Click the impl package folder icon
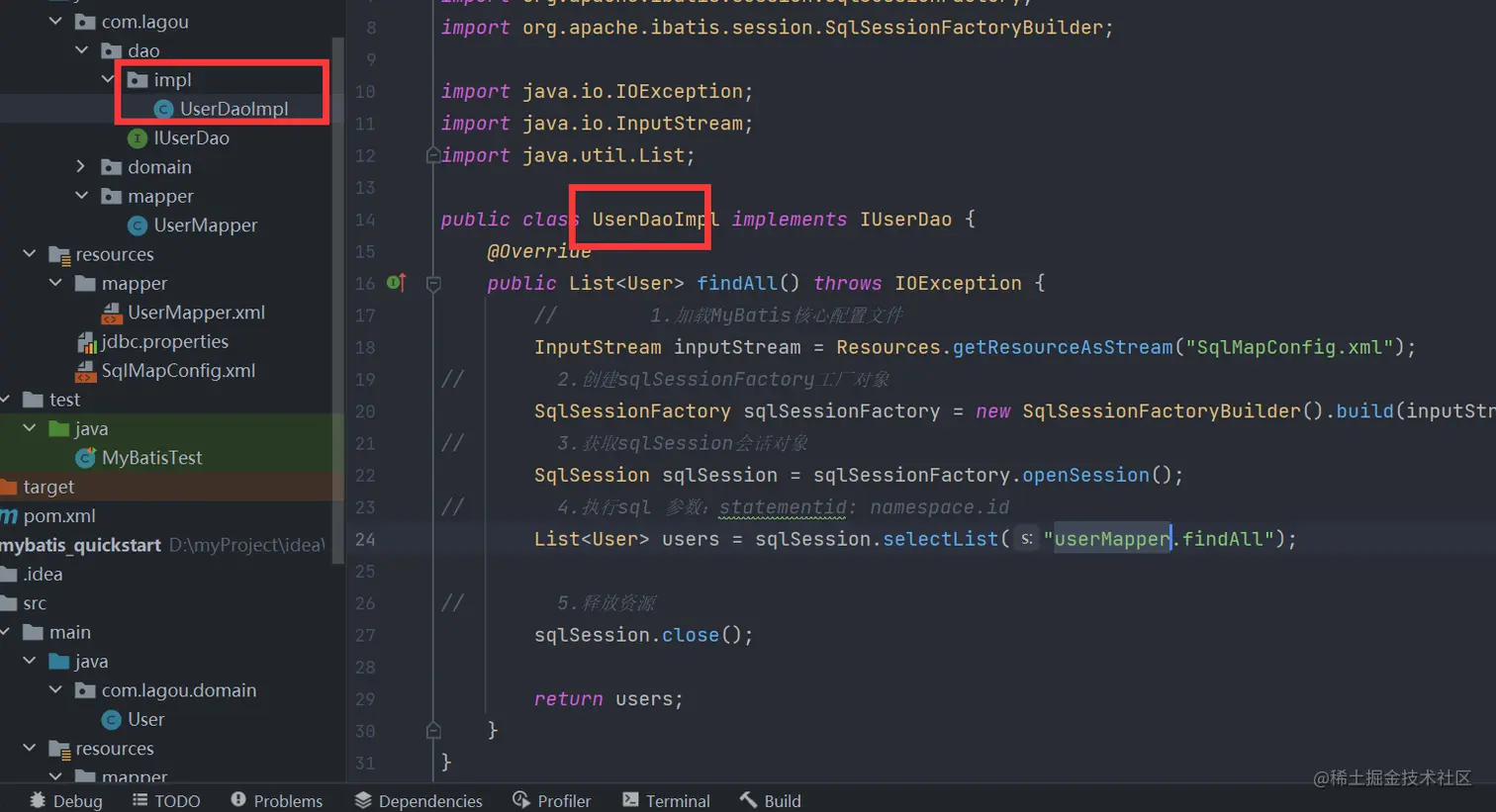The width and height of the screenshot is (1496, 812). point(138,79)
